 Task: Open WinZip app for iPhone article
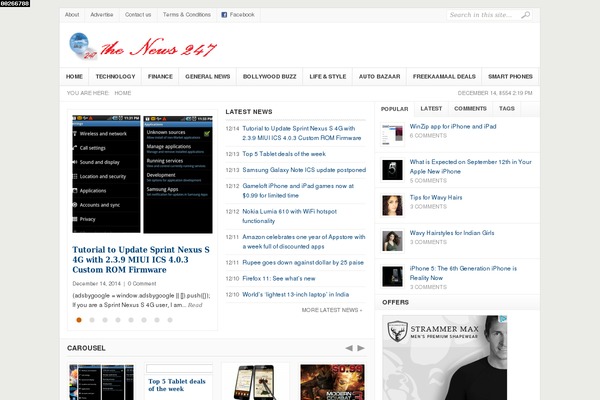[x=453, y=126]
